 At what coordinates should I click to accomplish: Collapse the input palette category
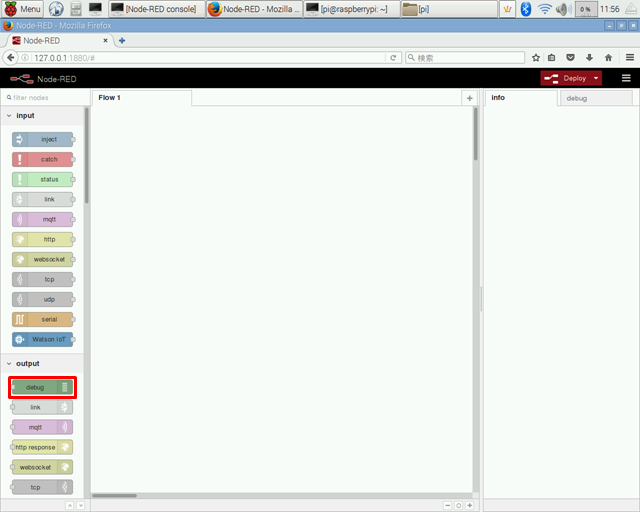[43, 116]
